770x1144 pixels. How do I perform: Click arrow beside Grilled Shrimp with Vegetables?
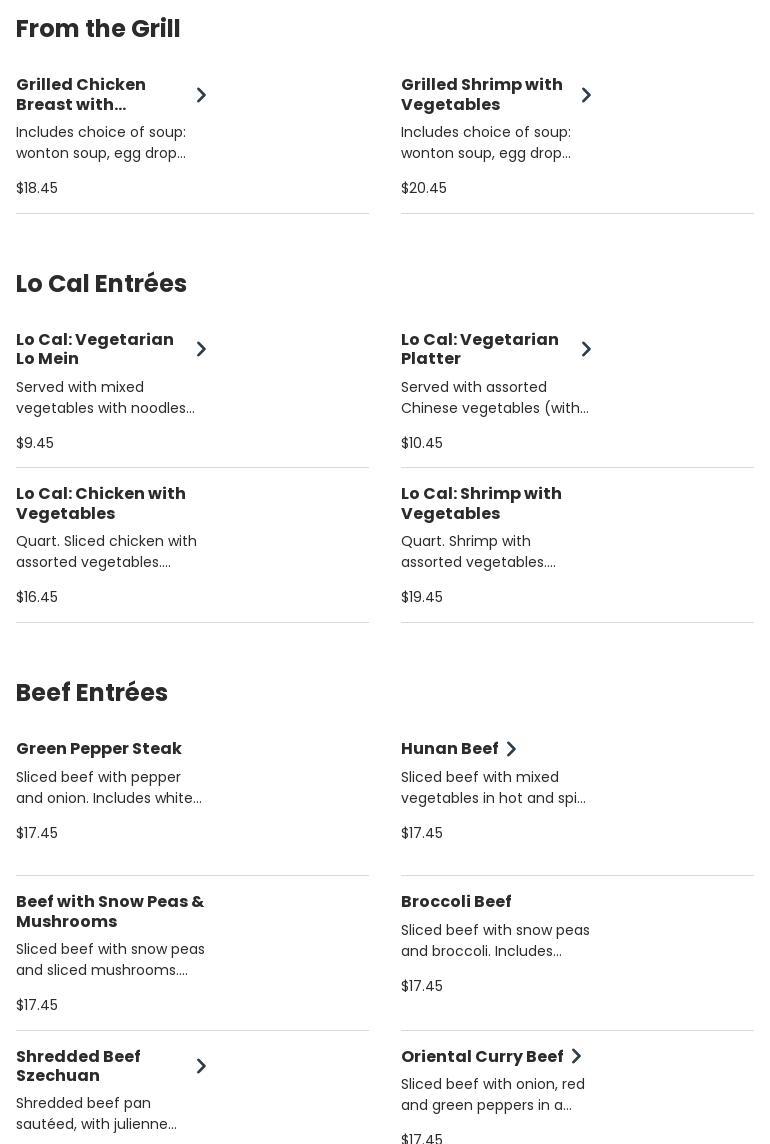[586, 95]
